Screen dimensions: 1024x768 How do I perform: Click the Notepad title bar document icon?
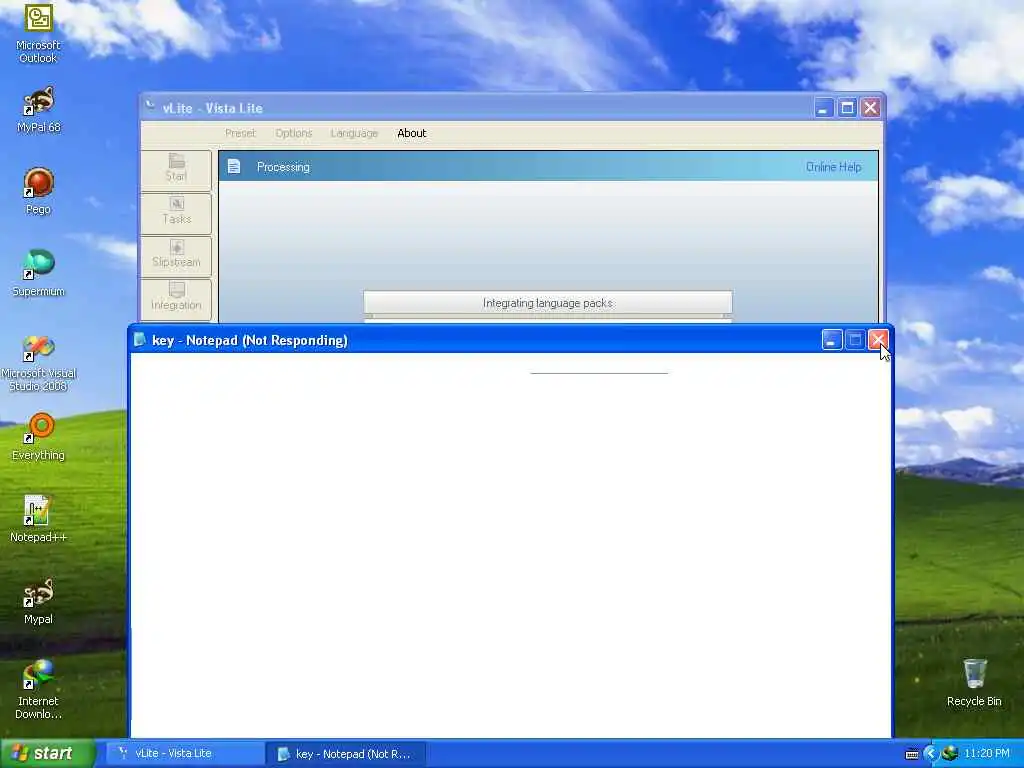pos(139,339)
